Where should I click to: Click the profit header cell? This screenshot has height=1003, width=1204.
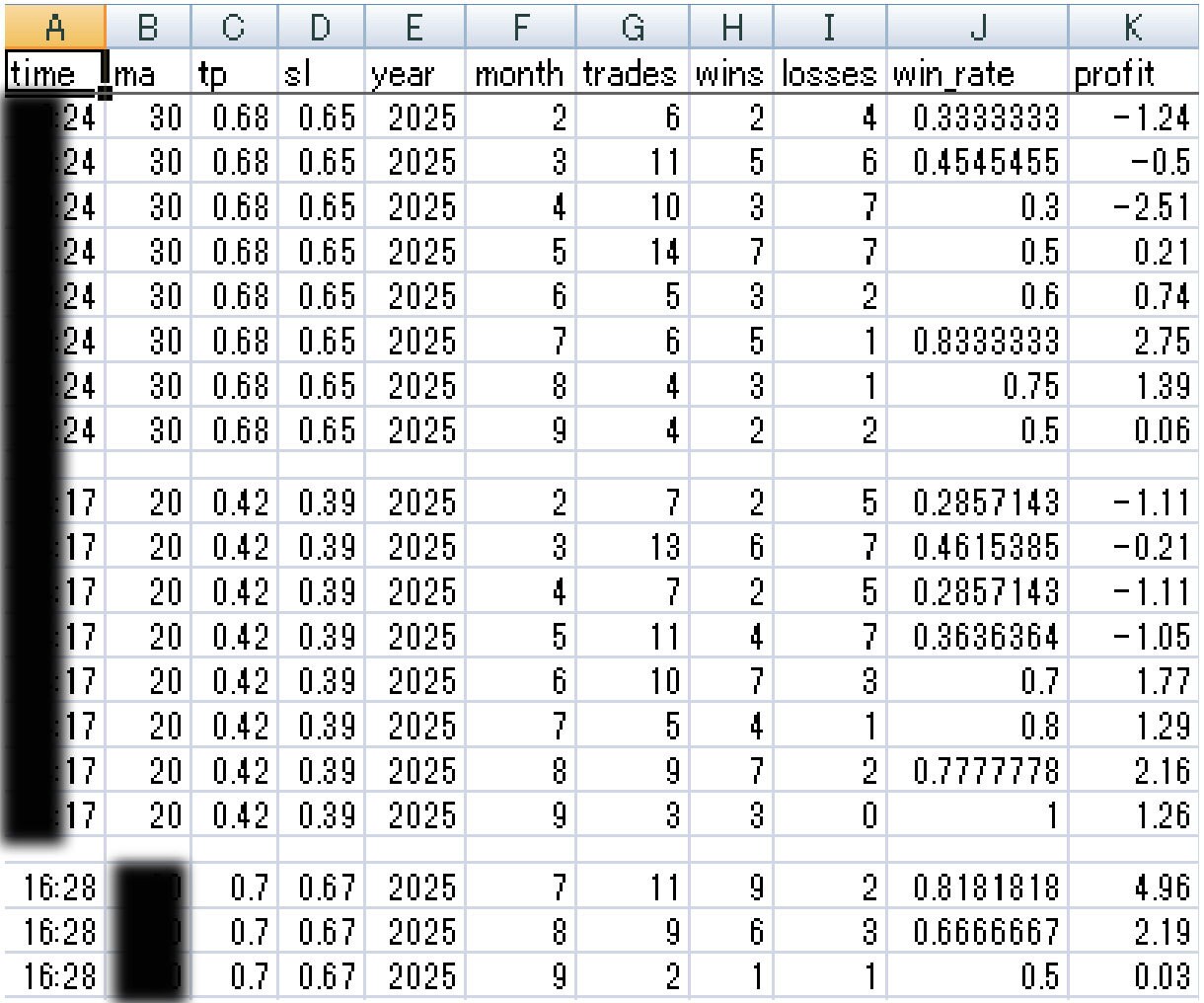click(x=1131, y=73)
